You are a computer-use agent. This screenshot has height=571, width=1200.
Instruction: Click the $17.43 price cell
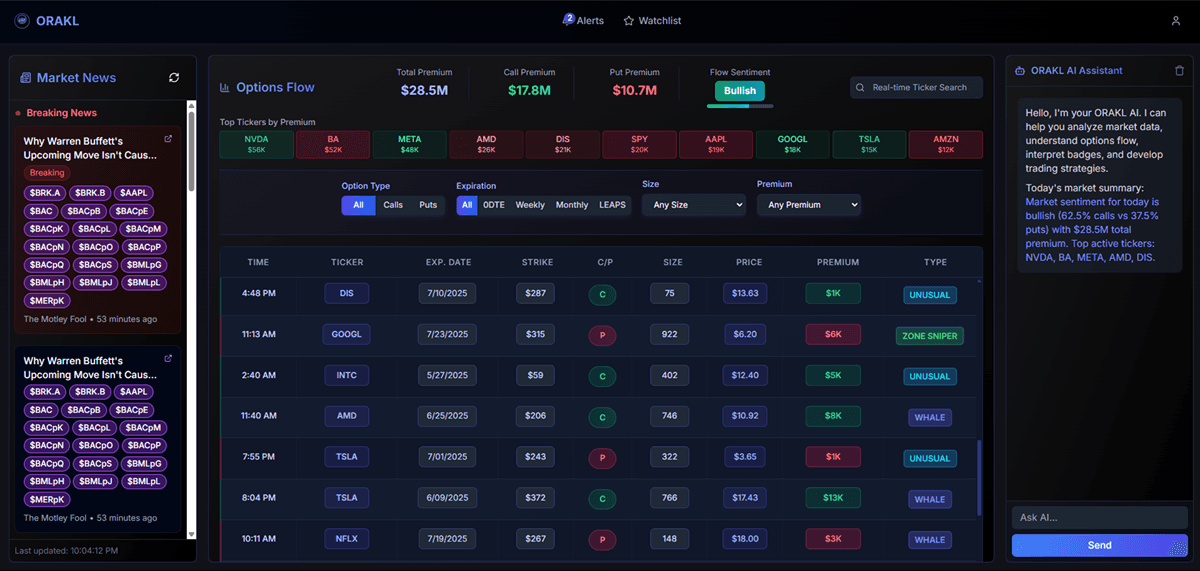[x=745, y=498]
